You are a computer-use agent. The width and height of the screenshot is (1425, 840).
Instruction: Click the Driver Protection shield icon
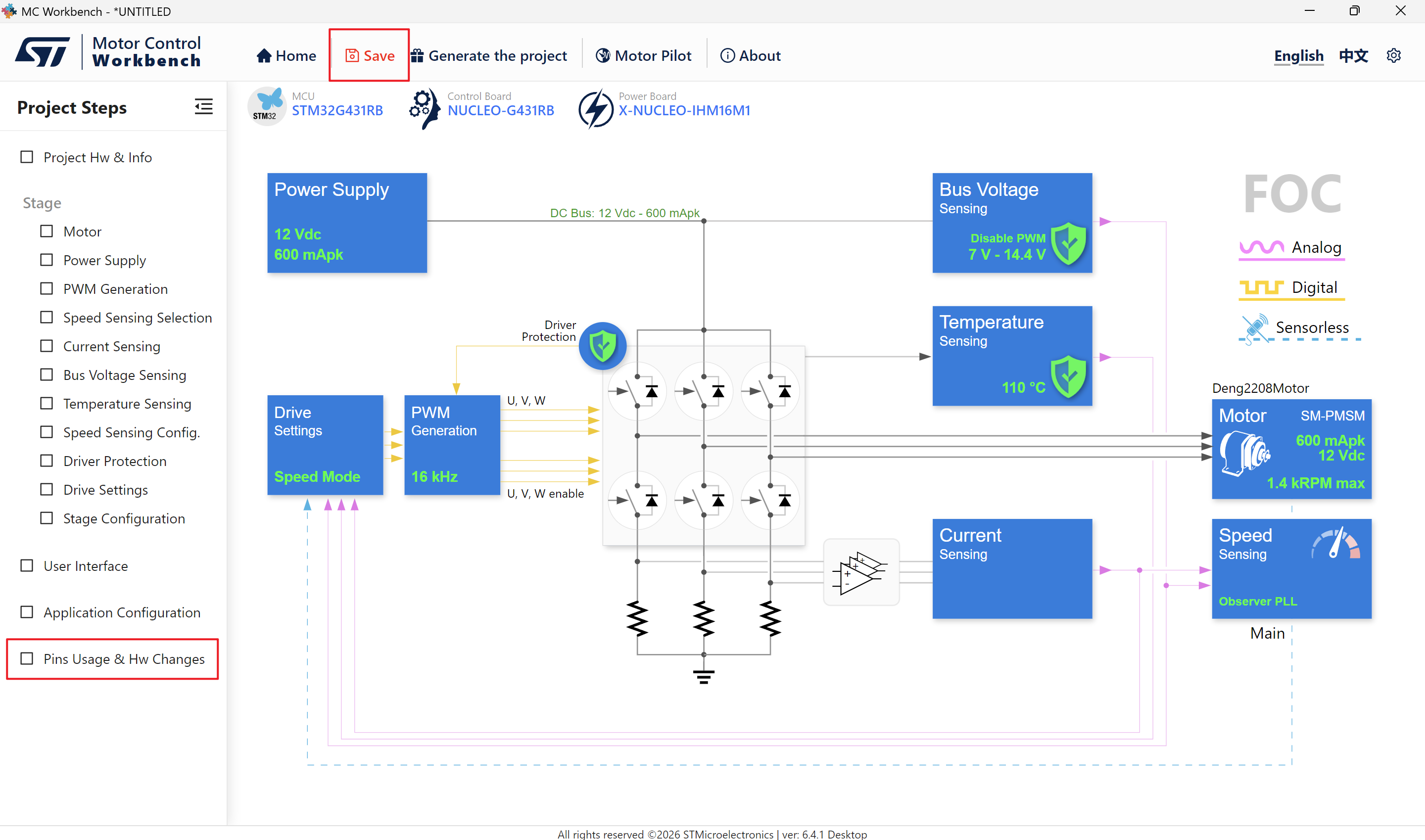[602, 346]
